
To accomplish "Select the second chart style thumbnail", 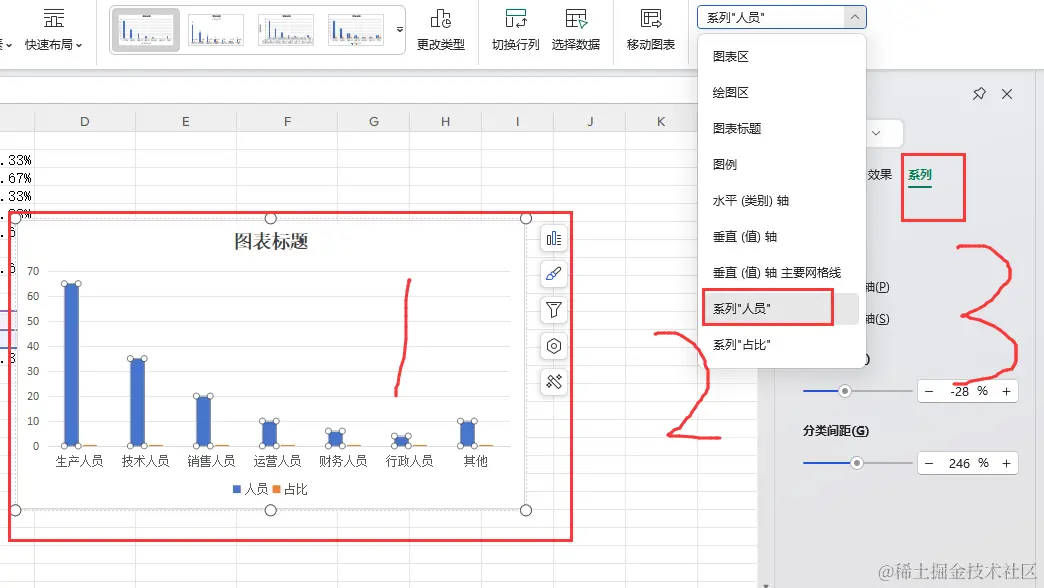I will (x=216, y=30).
